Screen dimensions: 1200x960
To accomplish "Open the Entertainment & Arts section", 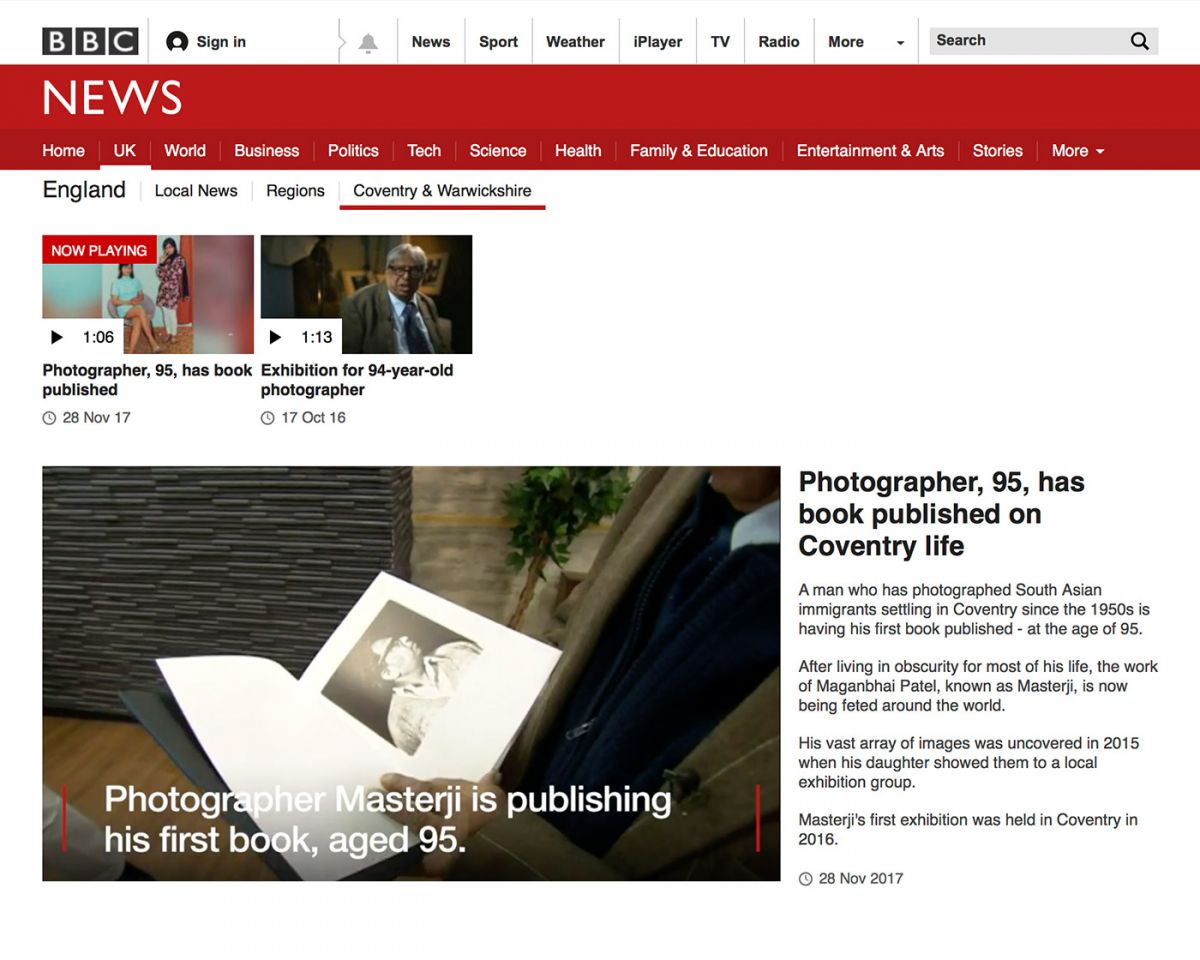I will (870, 150).
